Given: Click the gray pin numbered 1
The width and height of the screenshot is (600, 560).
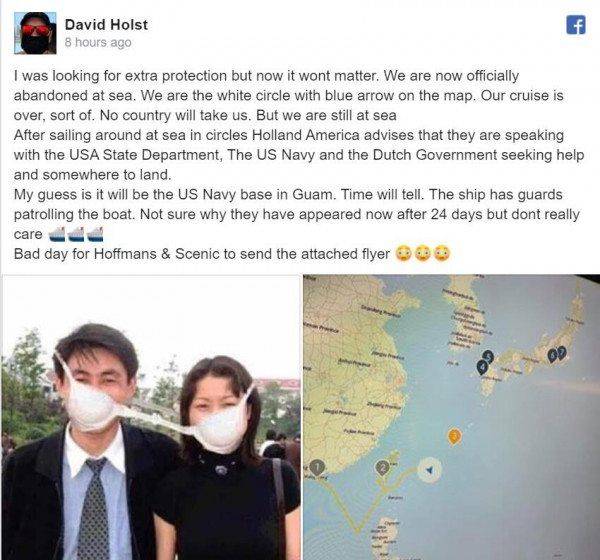Looking at the screenshot, I should point(317,468).
